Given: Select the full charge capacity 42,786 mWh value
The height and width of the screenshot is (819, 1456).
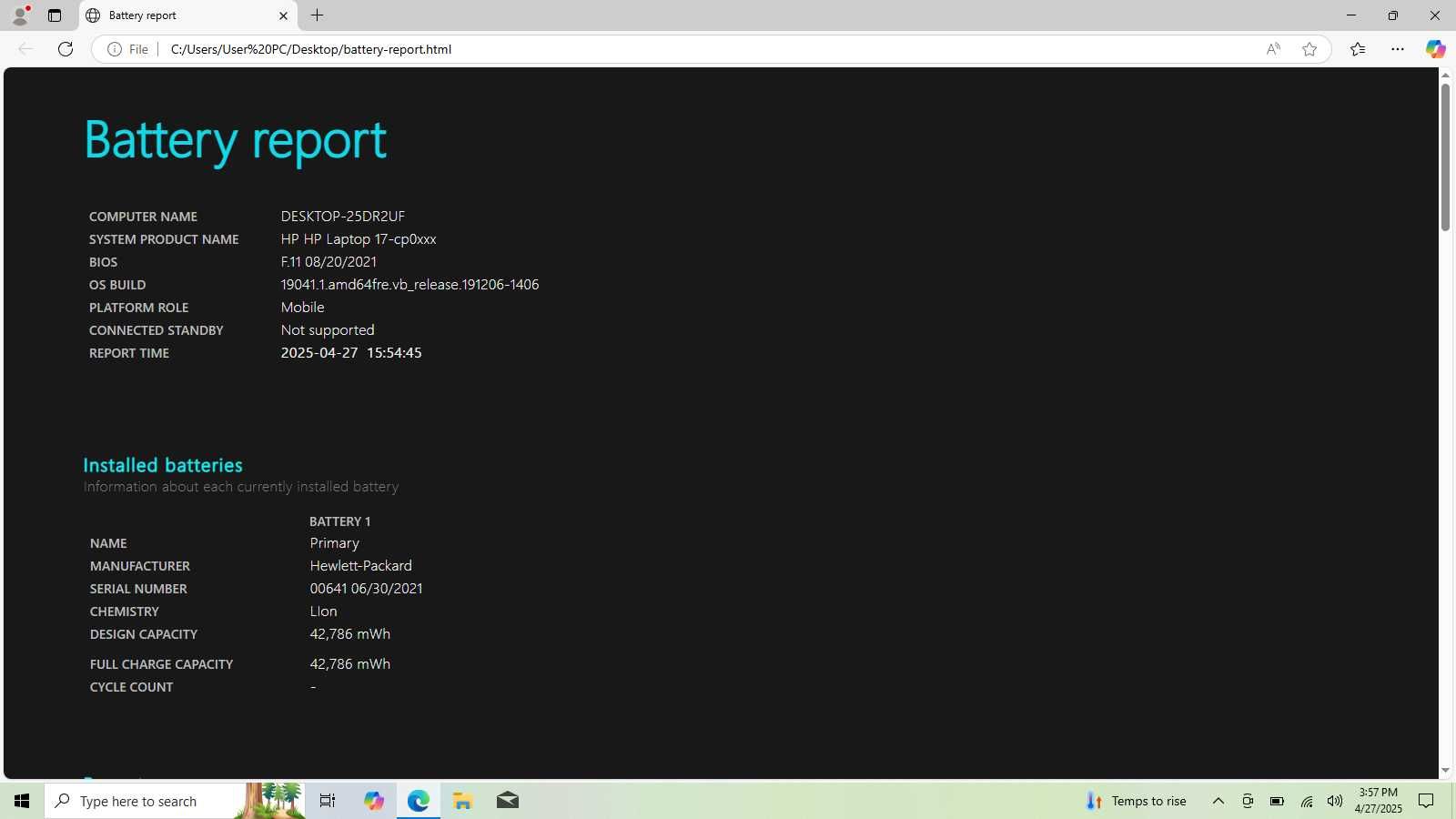Looking at the screenshot, I should point(349,664).
